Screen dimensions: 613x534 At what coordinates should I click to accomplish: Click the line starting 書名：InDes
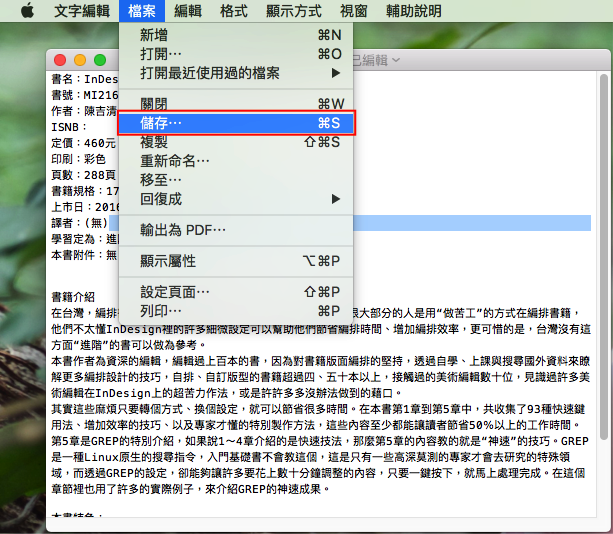85,79
